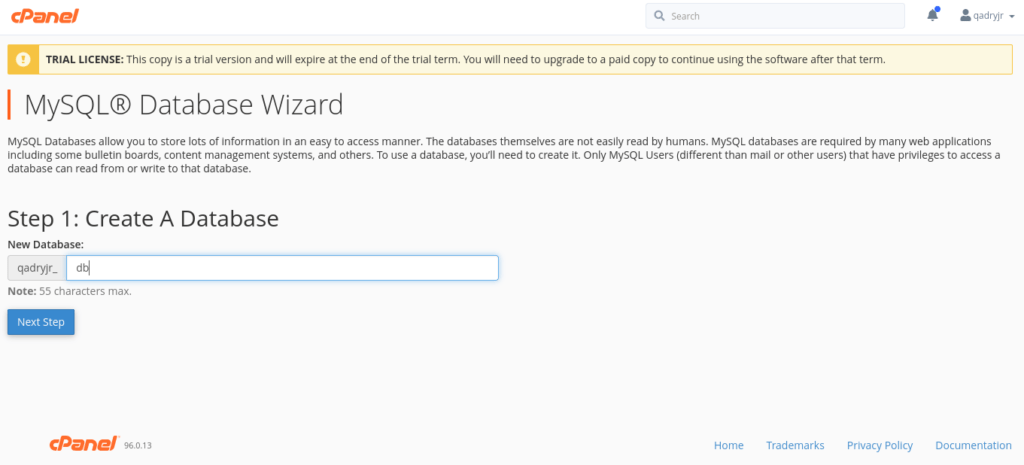1024x465 pixels.
Task: Click the TRIAL LICENSE banner text
Action: pyautogui.click(x=465, y=59)
